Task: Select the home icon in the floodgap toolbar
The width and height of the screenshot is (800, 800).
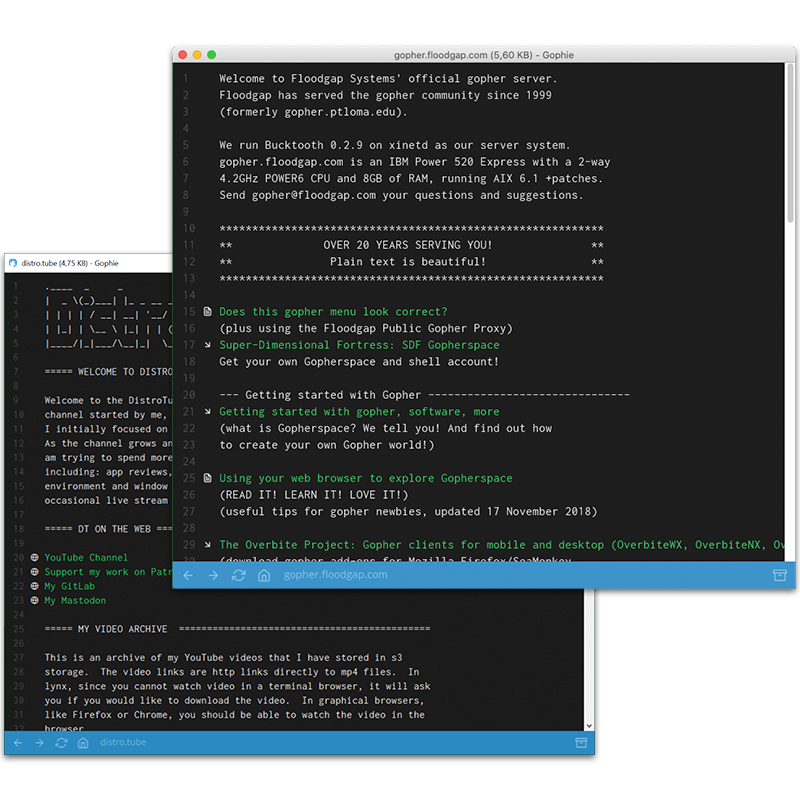Action: click(x=266, y=575)
